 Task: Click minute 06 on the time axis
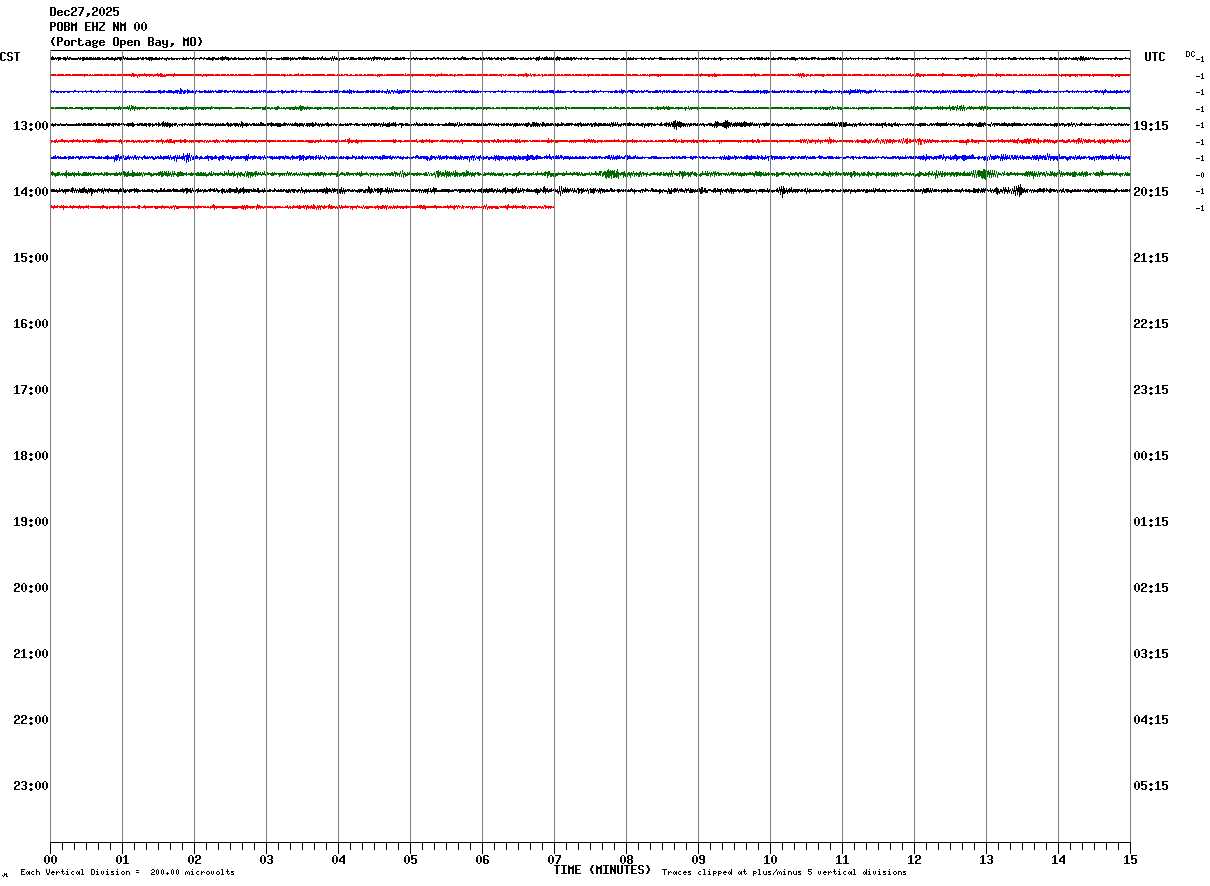[x=482, y=859]
